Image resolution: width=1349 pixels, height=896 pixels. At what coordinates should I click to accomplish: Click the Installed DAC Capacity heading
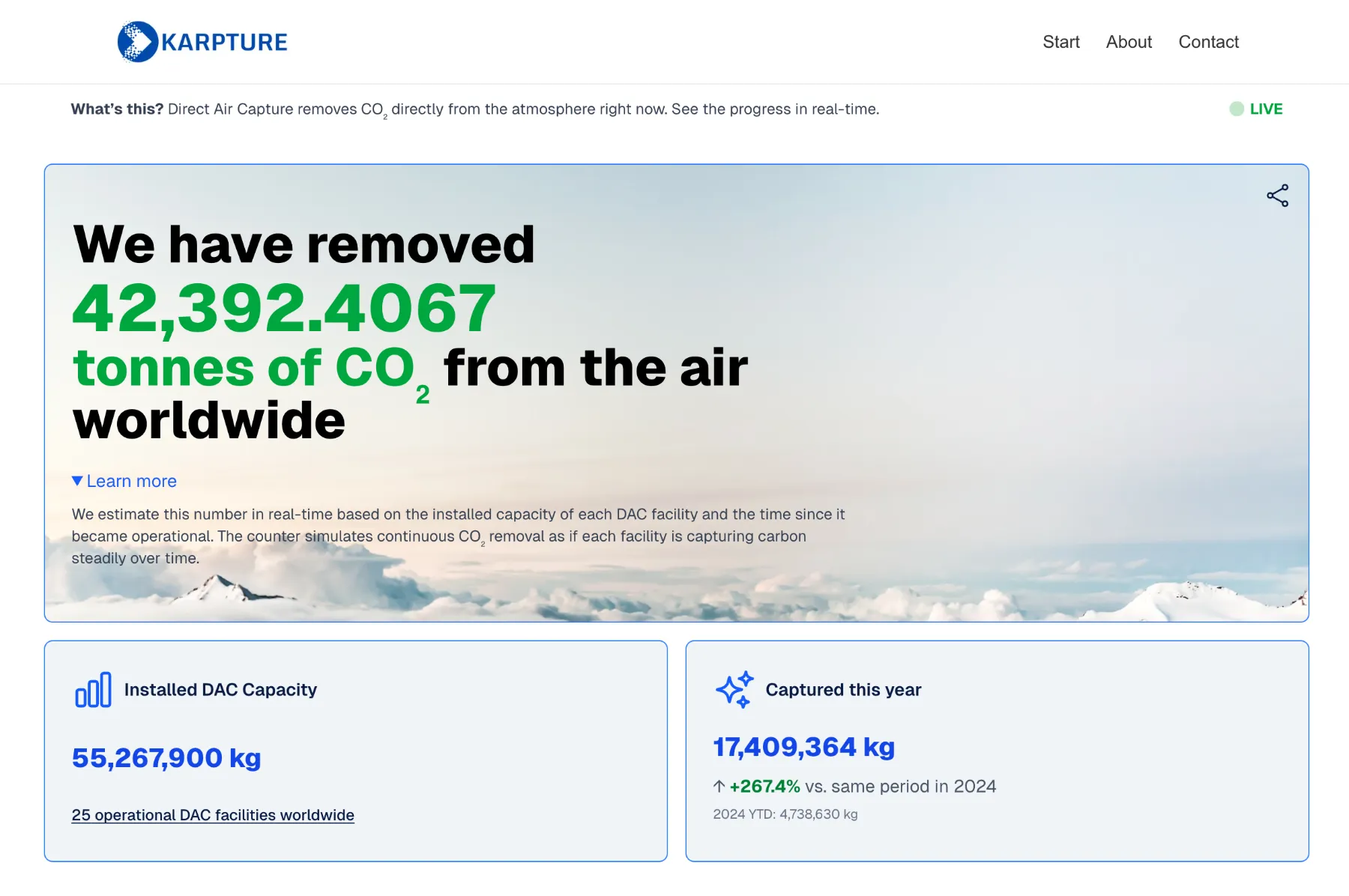(x=220, y=690)
